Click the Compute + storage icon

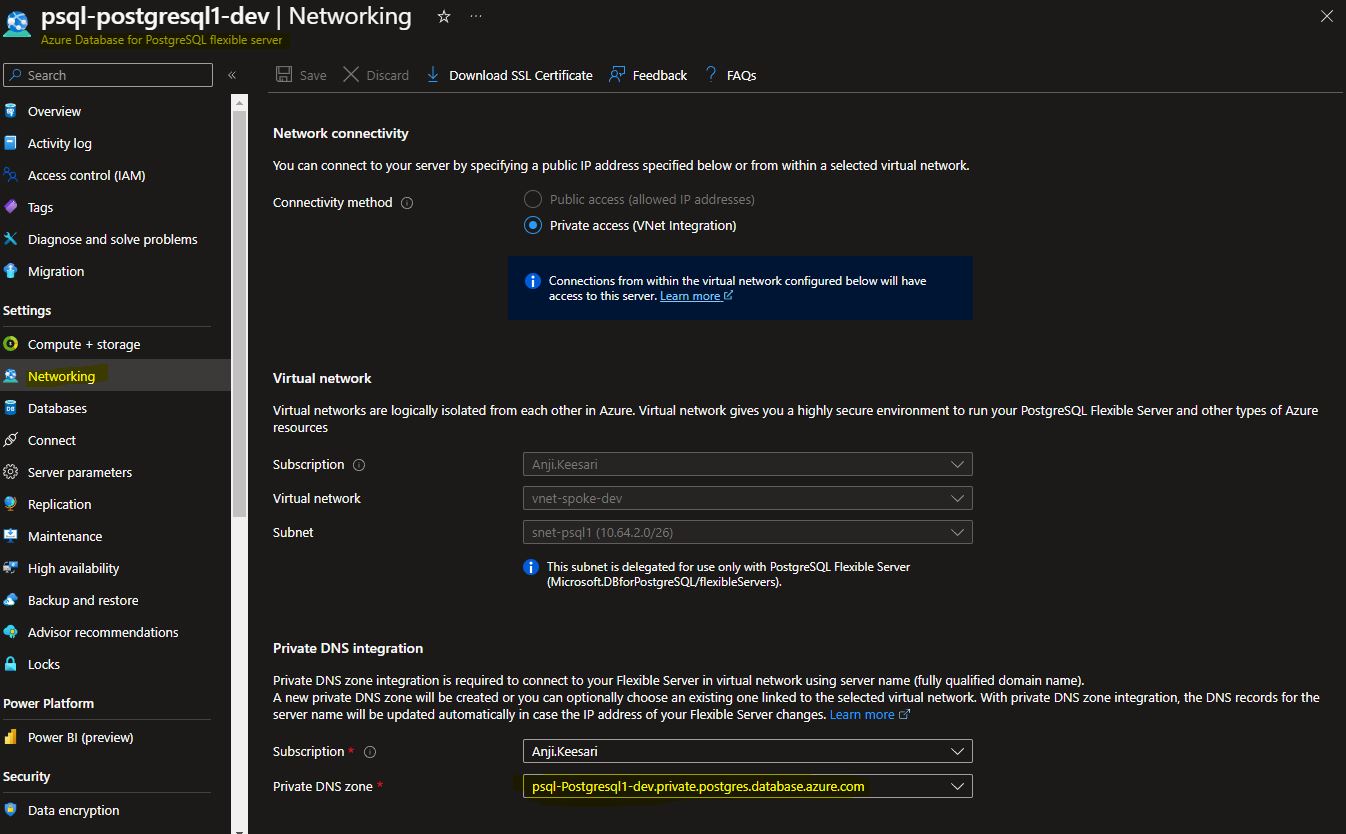[x=11, y=344]
